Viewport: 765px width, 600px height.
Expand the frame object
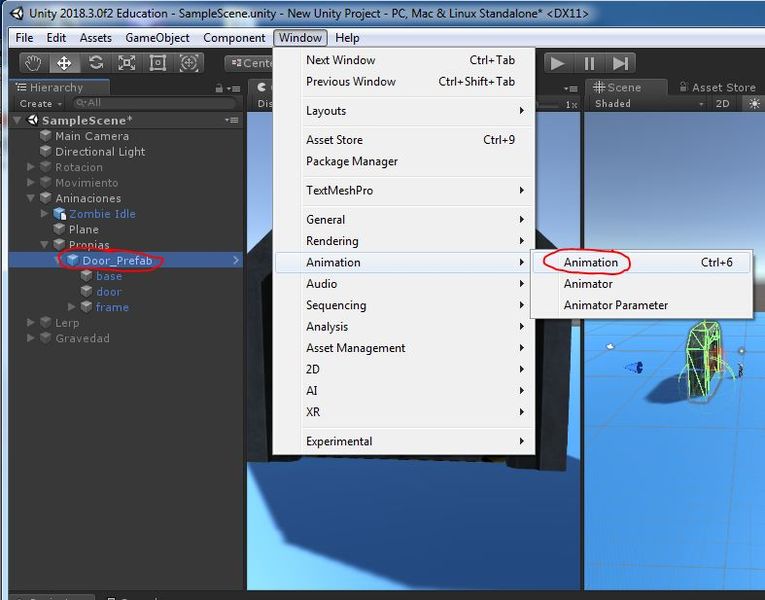click(72, 307)
